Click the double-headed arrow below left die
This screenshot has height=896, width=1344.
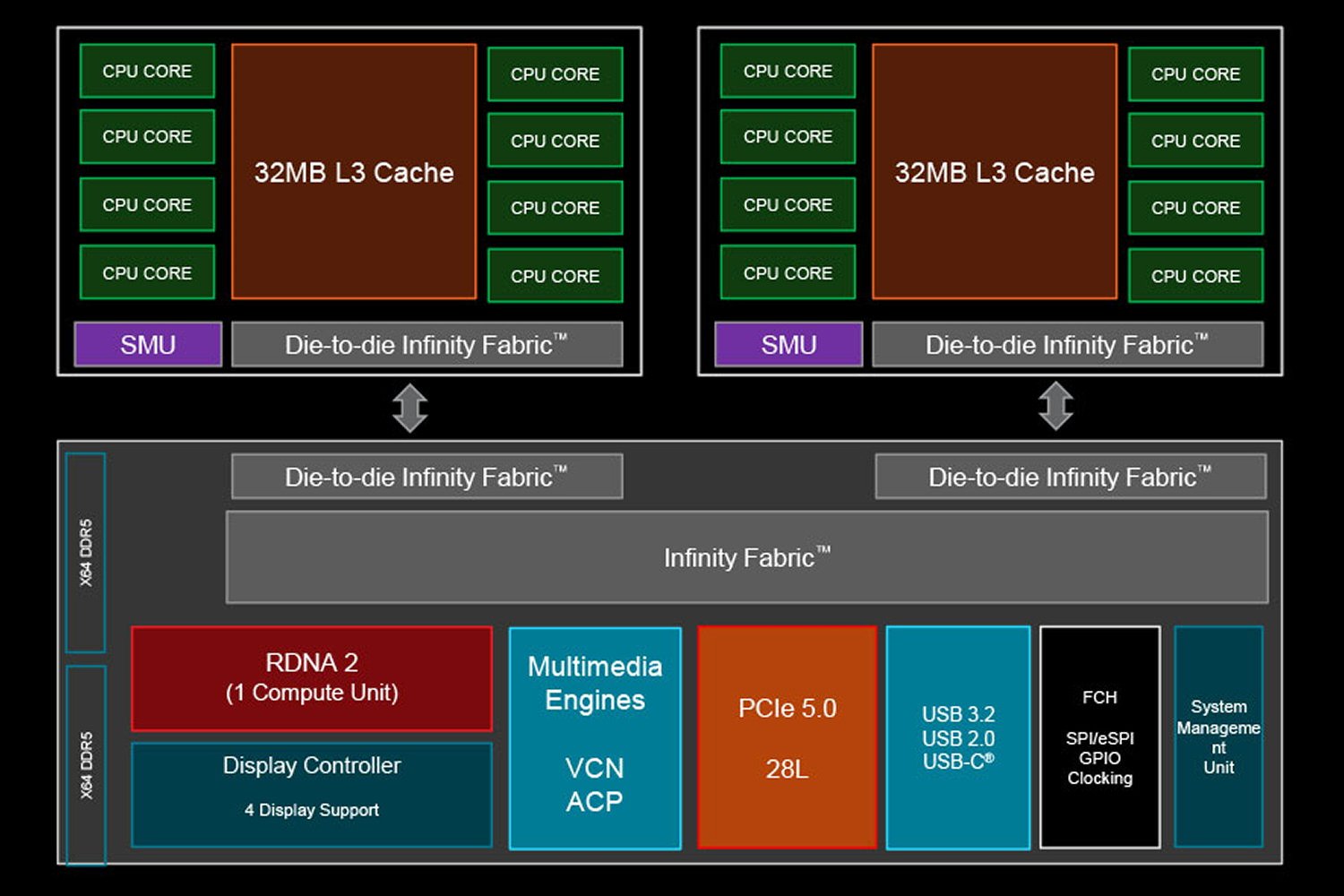click(410, 408)
